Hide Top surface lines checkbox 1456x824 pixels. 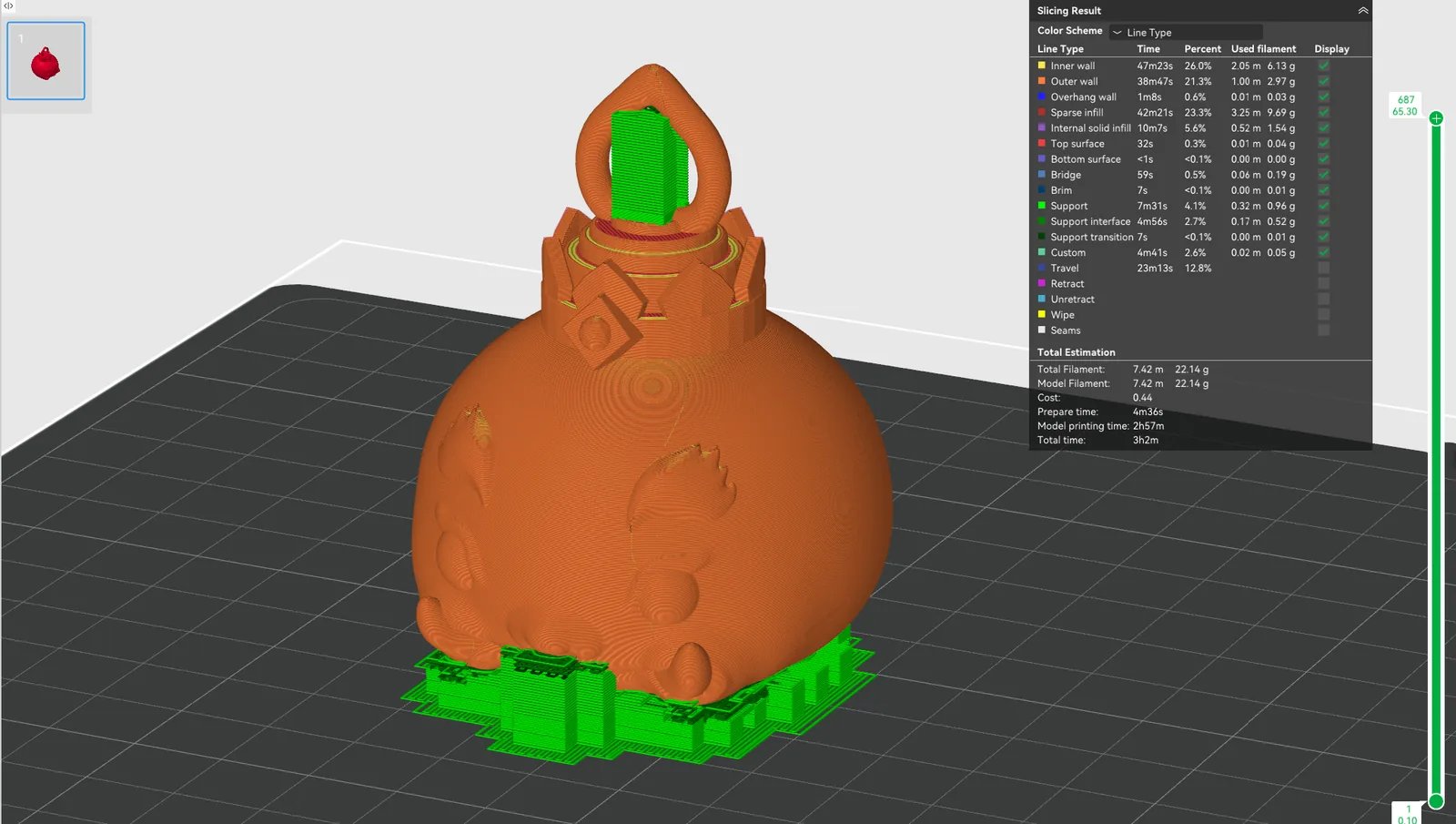click(x=1324, y=143)
